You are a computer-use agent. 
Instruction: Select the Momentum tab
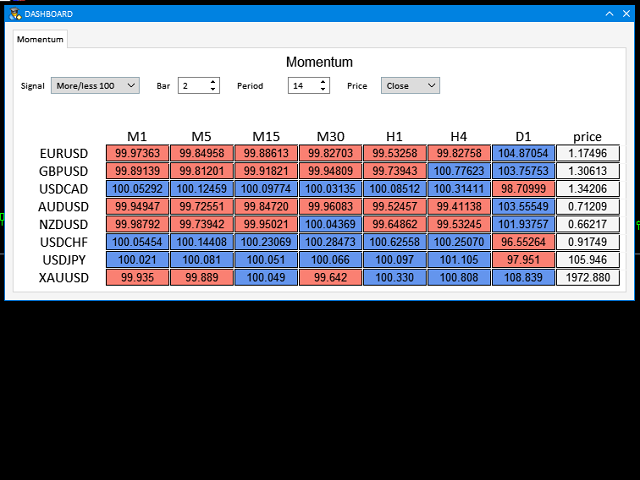tap(40, 39)
